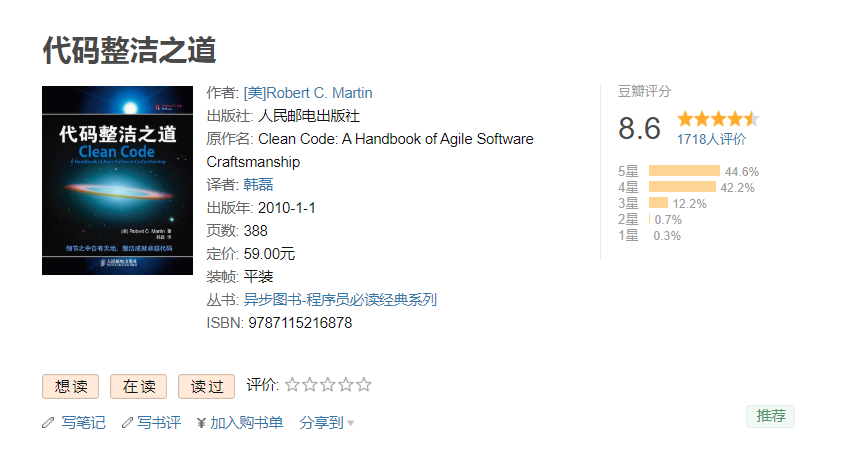850x473 pixels.
Task: Click the 在读 button
Action: tap(138, 386)
